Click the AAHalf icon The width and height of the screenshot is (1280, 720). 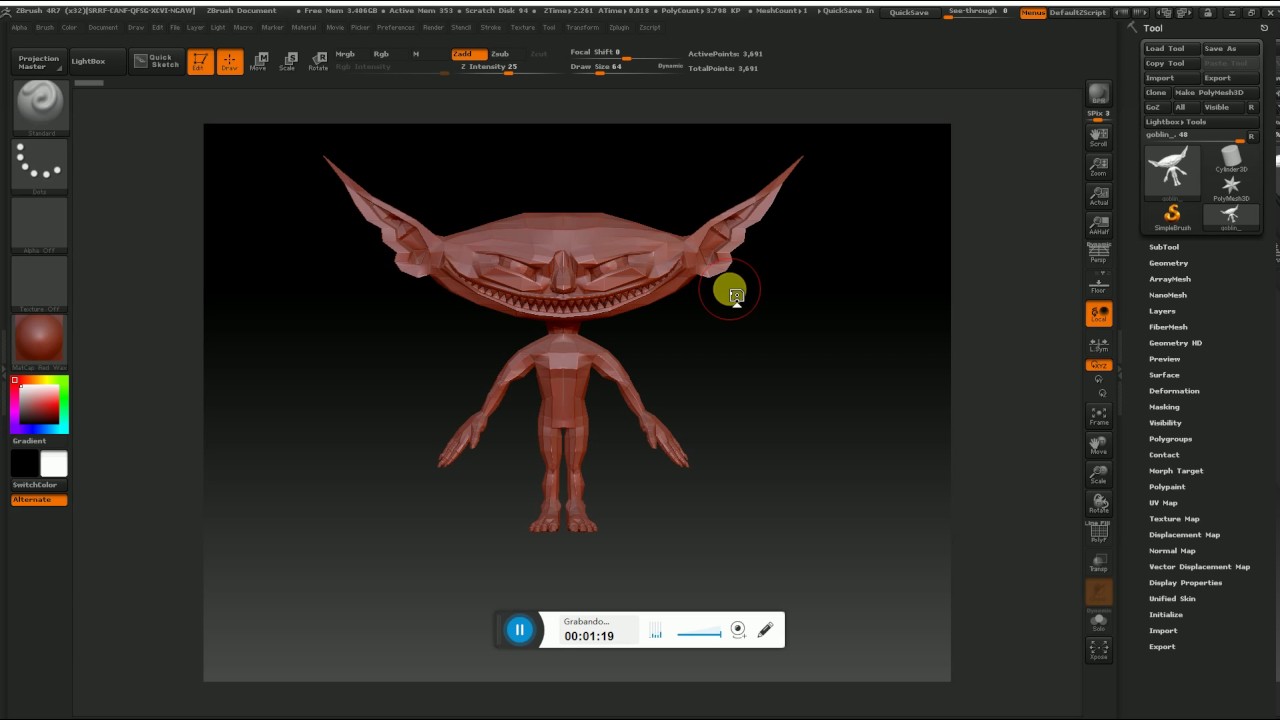coord(1099,225)
